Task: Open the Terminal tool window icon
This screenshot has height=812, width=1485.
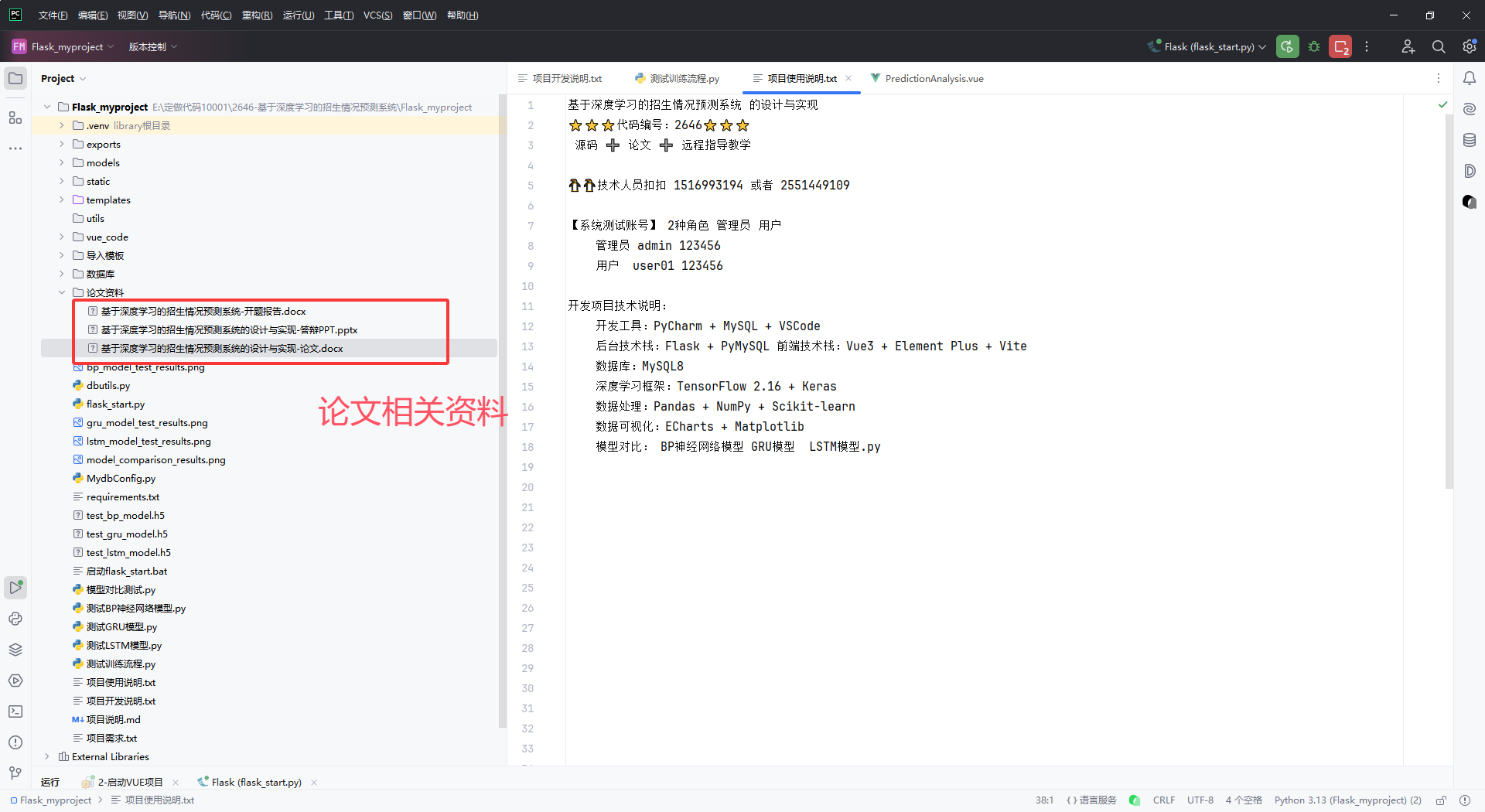Action: click(x=15, y=711)
